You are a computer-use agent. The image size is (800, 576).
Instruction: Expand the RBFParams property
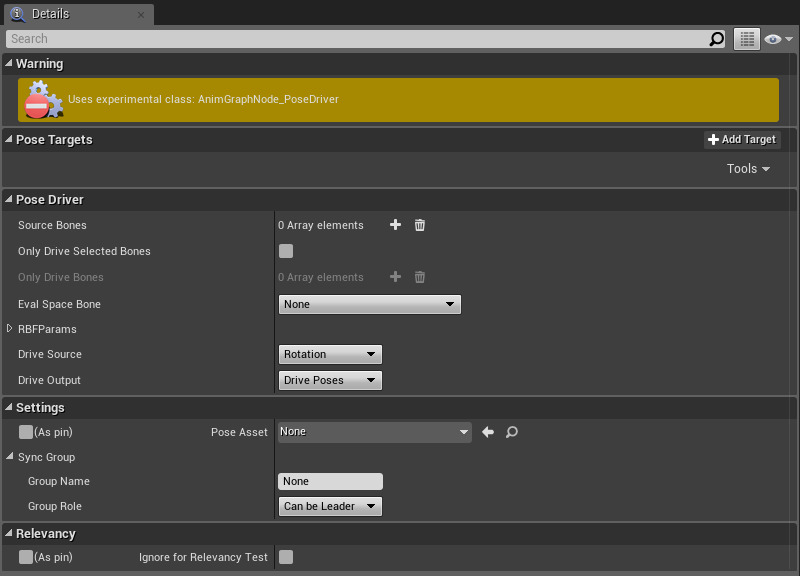pyautogui.click(x=10, y=329)
